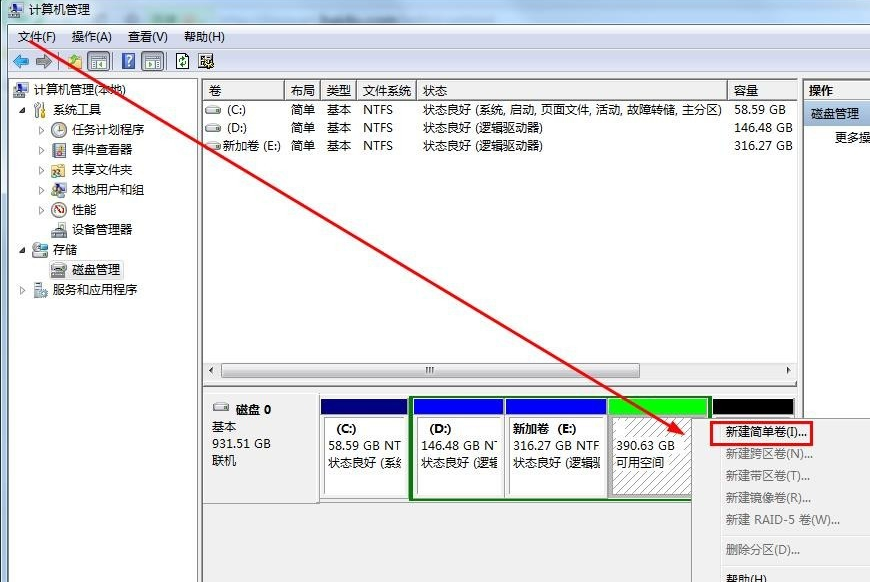Open Help via the question mark toolbar icon
Screen dimensions: 870x582
pos(128,60)
